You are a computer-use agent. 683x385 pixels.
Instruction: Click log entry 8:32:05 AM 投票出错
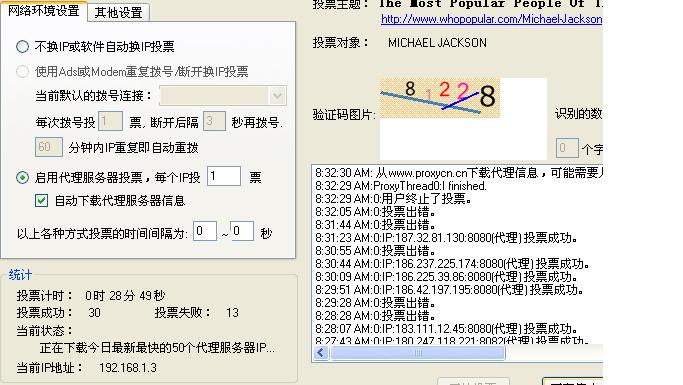(x=375, y=212)
